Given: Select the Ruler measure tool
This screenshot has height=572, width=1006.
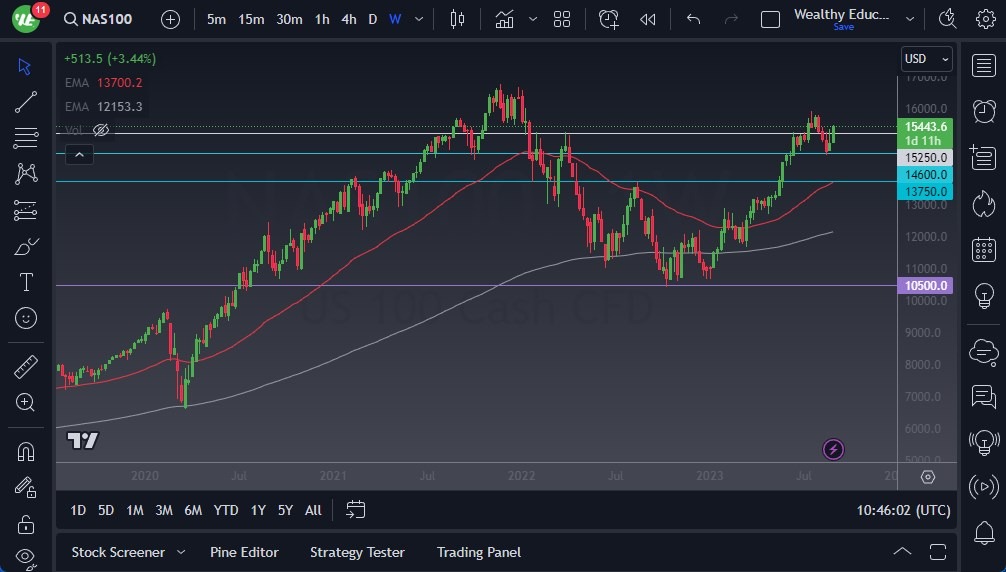Looking at the screenshot, I should coord(26,367).
